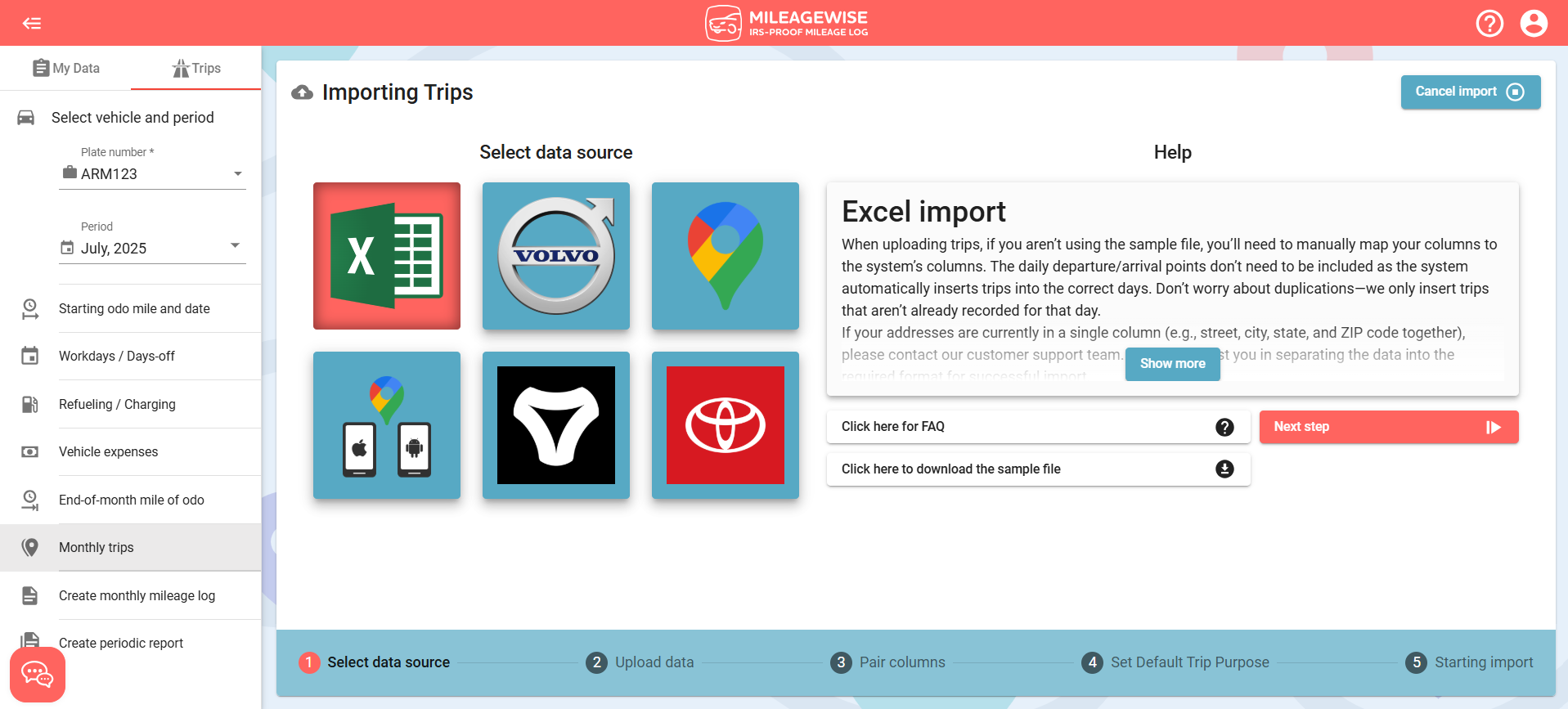Switch to the Trips tab
1568x709 pixels.
tap(196, 68)
